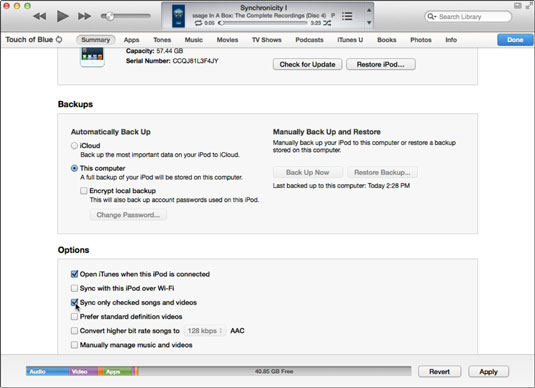The height and width of the screenshot is (388, 535).
Task: Click the down arrow in now playing display
Action: click(369, 23)
